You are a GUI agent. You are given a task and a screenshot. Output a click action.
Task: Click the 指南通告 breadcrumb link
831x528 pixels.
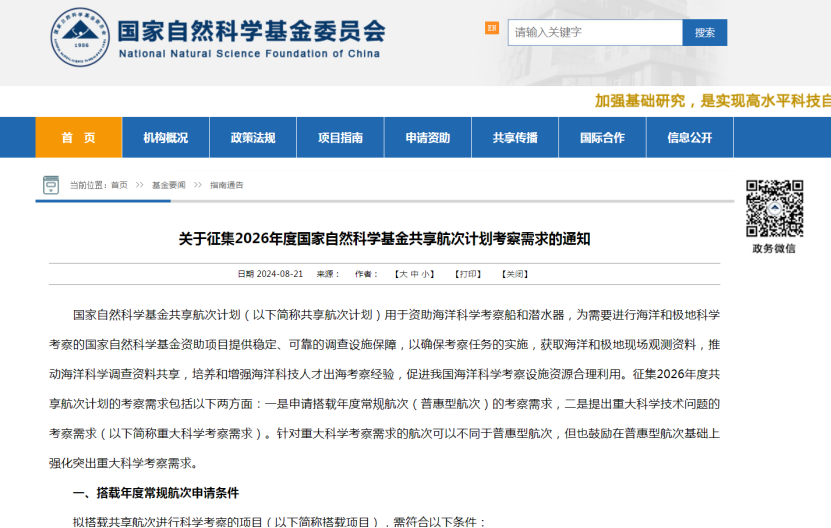(x=226, y=185)
